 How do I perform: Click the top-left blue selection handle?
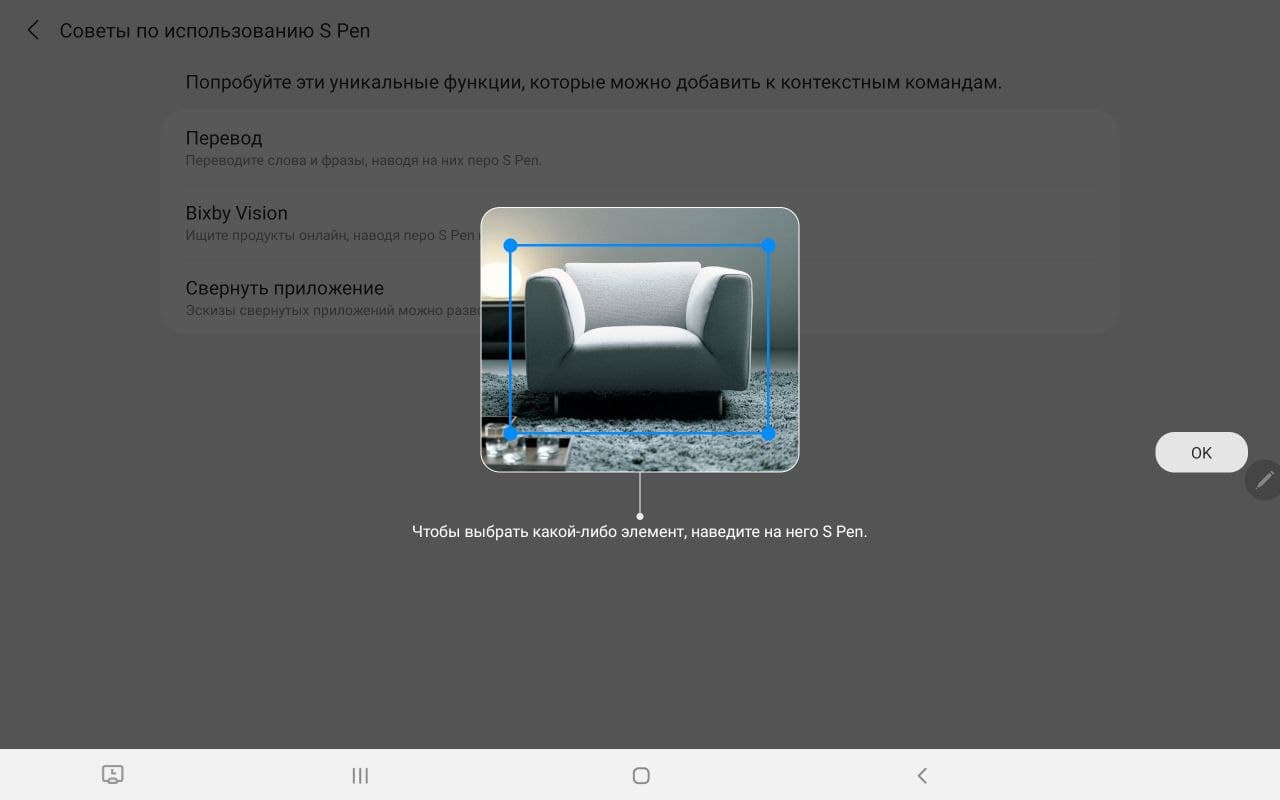(510, 245)
